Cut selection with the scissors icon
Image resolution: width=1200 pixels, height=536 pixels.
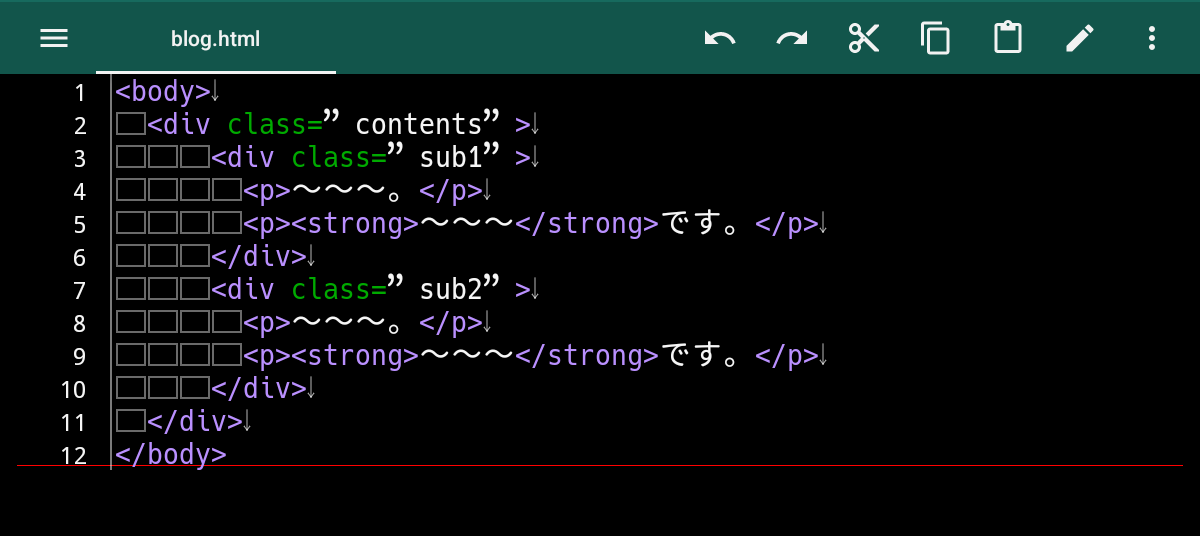click(x=864, y=39)
